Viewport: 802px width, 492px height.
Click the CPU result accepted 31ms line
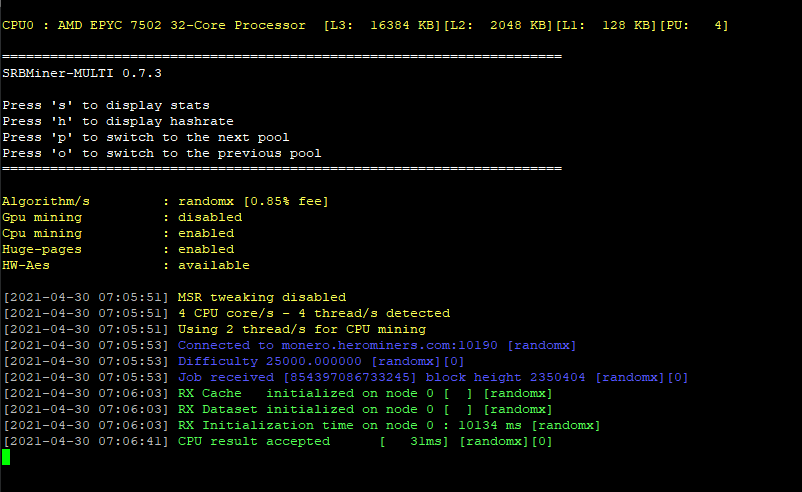coord(278,441)
